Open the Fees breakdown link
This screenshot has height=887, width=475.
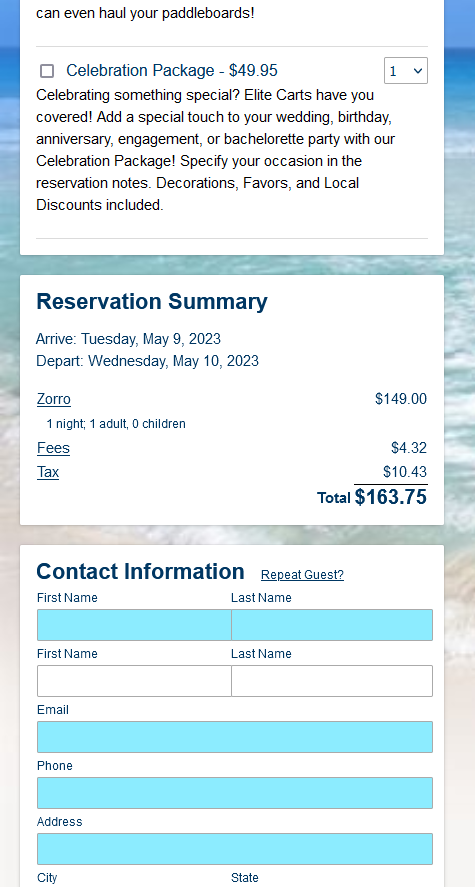click(53, 448)
